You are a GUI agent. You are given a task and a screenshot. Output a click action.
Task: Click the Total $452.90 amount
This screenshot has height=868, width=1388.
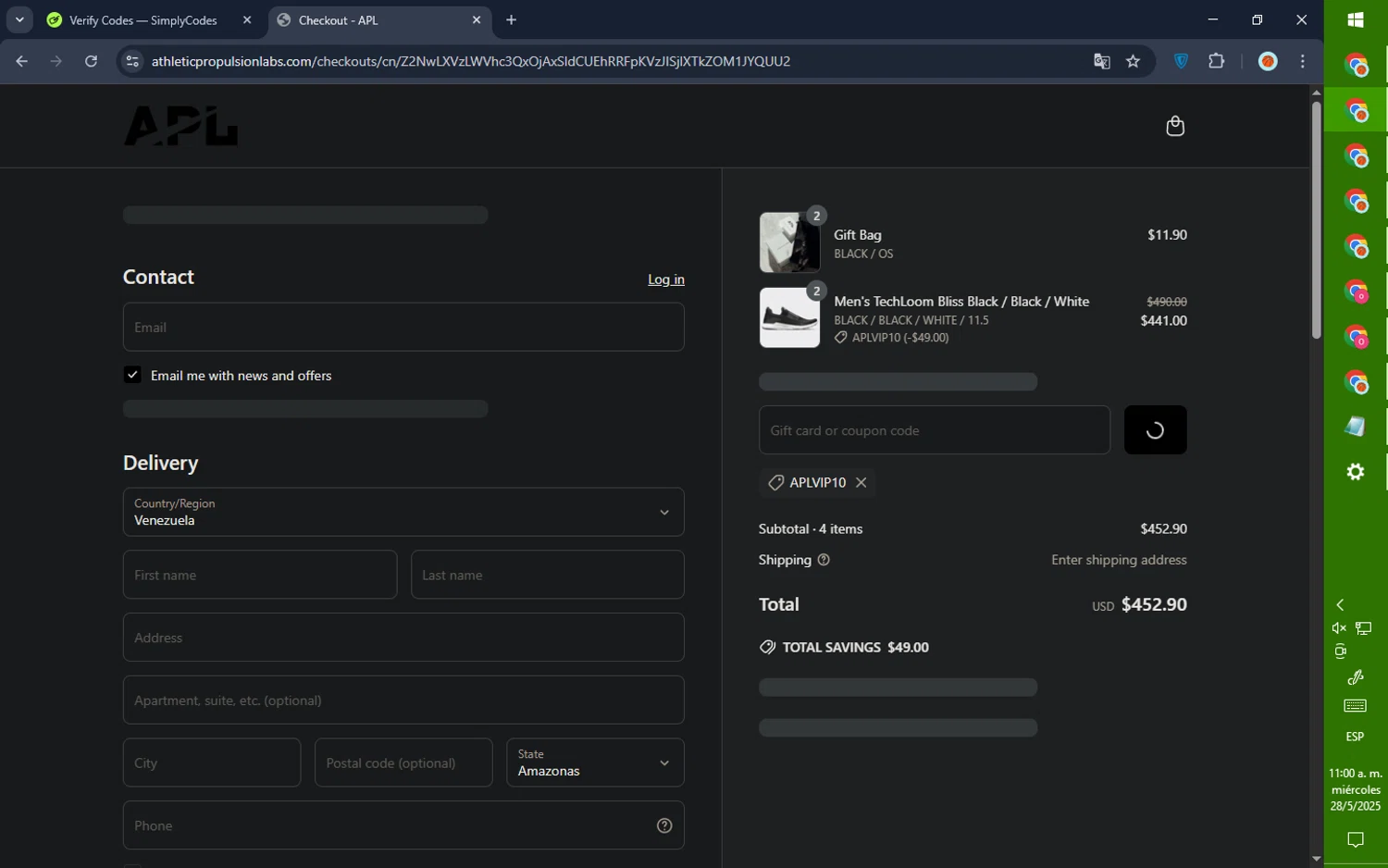[x=1154, y=604]
